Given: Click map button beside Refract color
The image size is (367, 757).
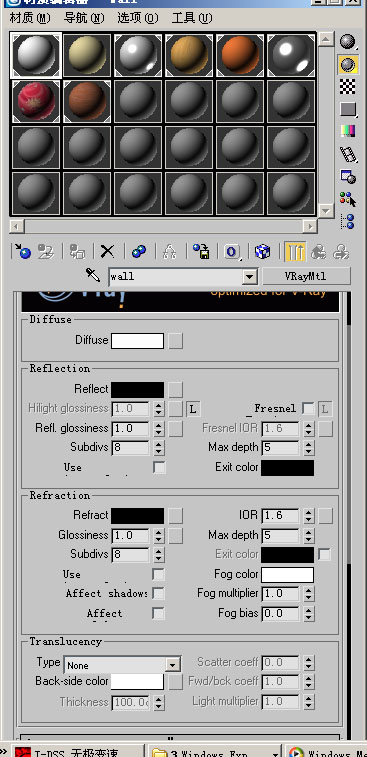Looking at the screenshot, I should pos(176,516).
